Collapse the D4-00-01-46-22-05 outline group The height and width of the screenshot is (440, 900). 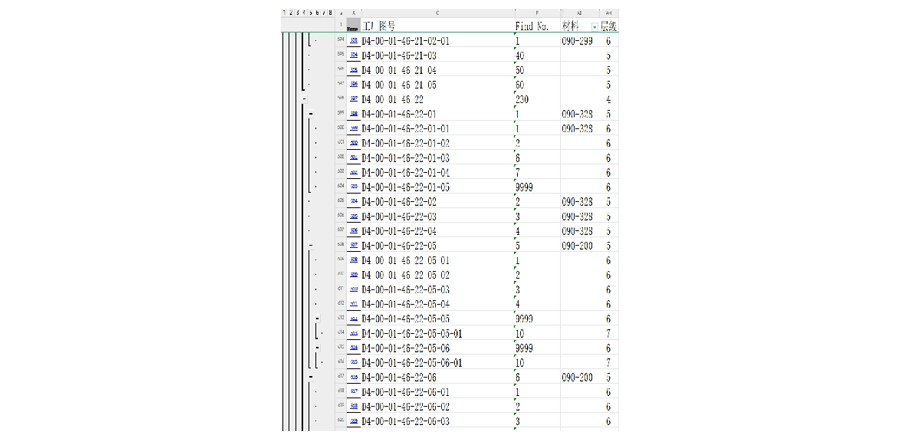click(x=311, y=245)
